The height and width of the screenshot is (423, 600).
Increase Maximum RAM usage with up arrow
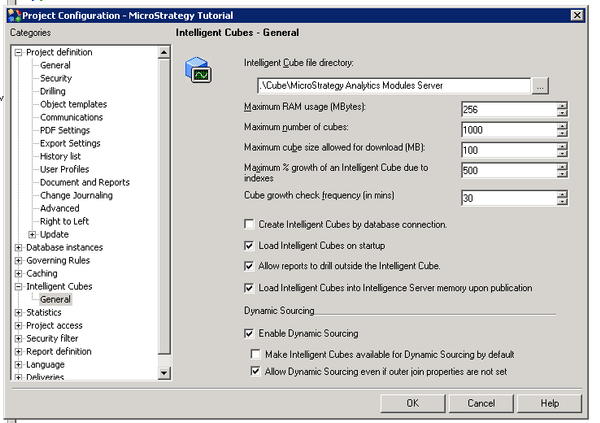tap(562, 105)
